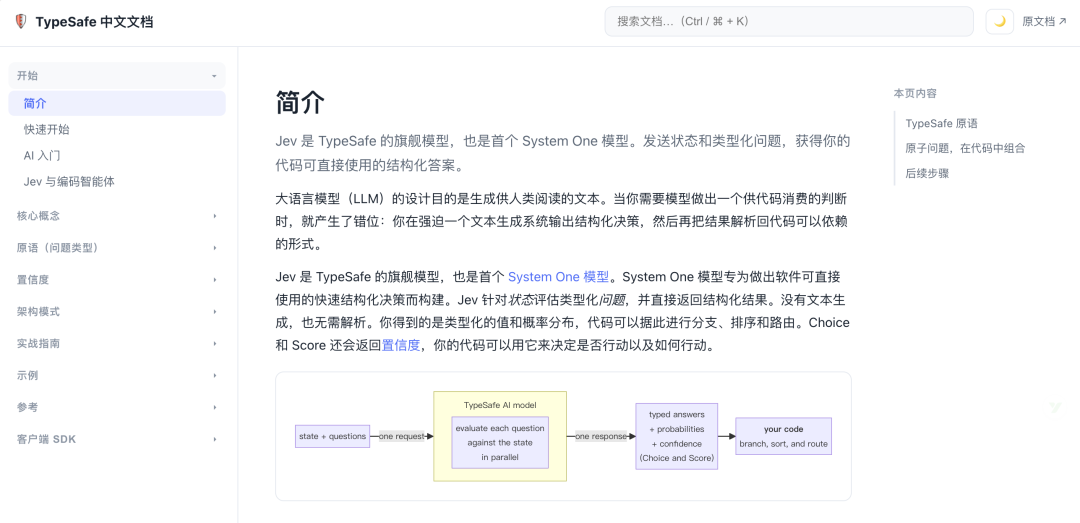The image size is (1080, 523).
Task: Click the 本页内容 outline label
Action: (x=915, y=93)
